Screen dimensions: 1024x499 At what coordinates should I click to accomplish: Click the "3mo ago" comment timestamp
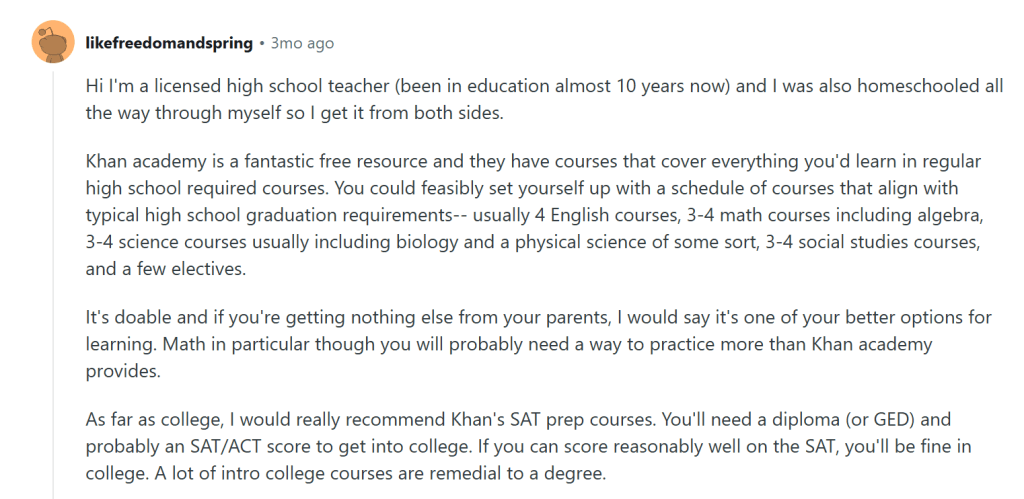click(303, 44)
